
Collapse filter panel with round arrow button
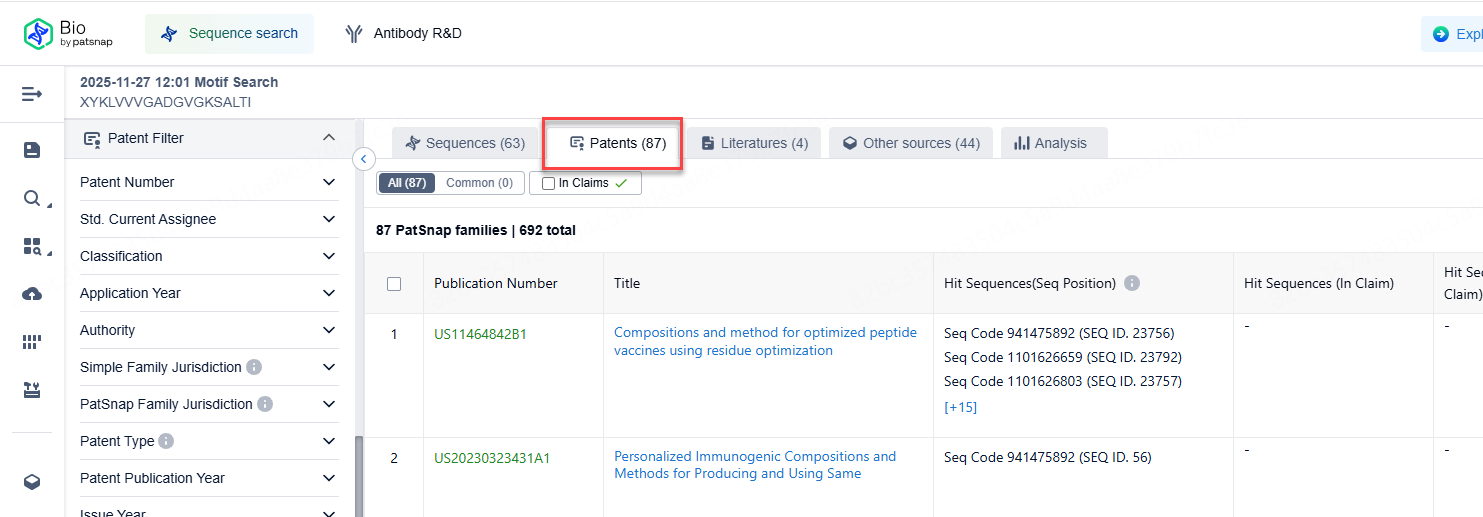coord(364,159)
